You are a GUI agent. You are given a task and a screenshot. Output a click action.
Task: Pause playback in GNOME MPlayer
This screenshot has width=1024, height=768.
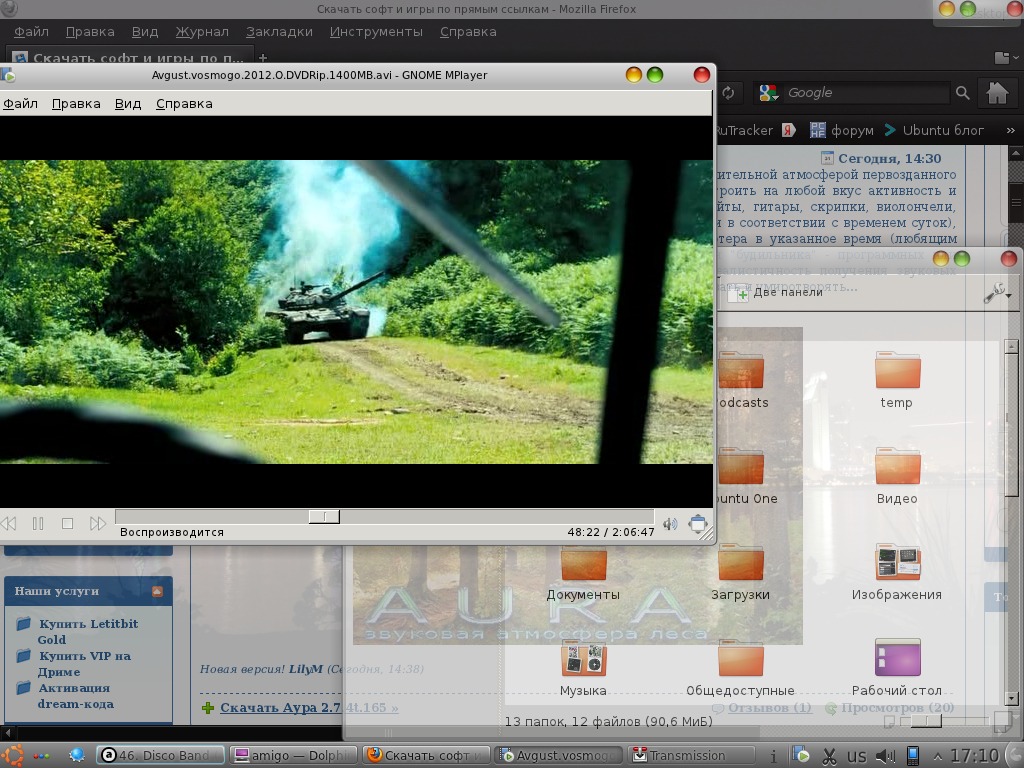(38, 523)
